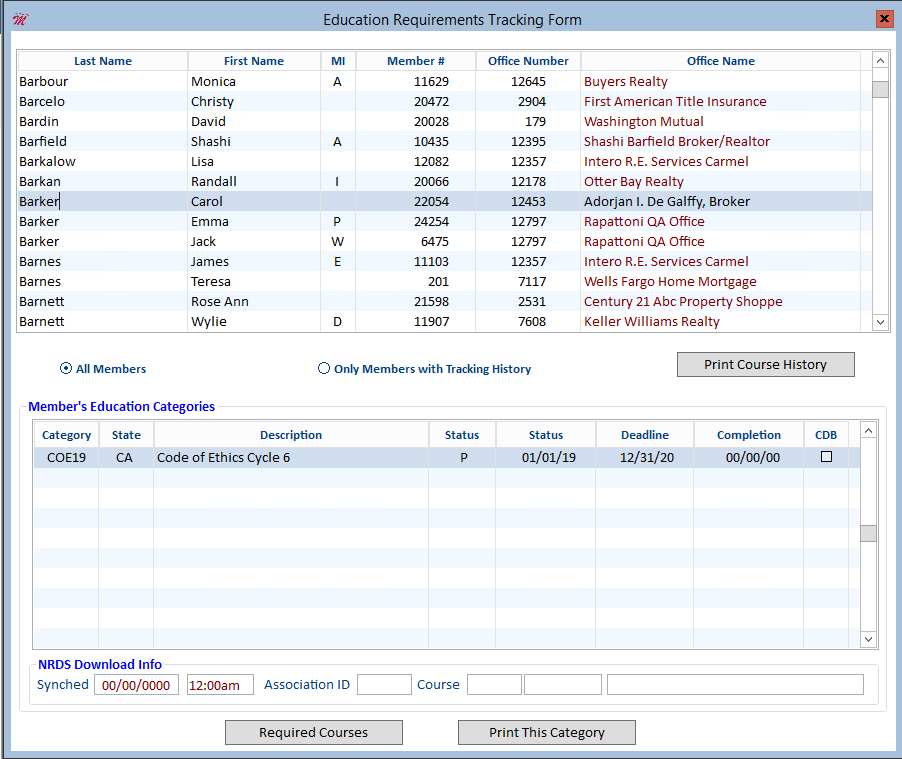Click first name Carol in Barker row

click(x=207, y=201)
